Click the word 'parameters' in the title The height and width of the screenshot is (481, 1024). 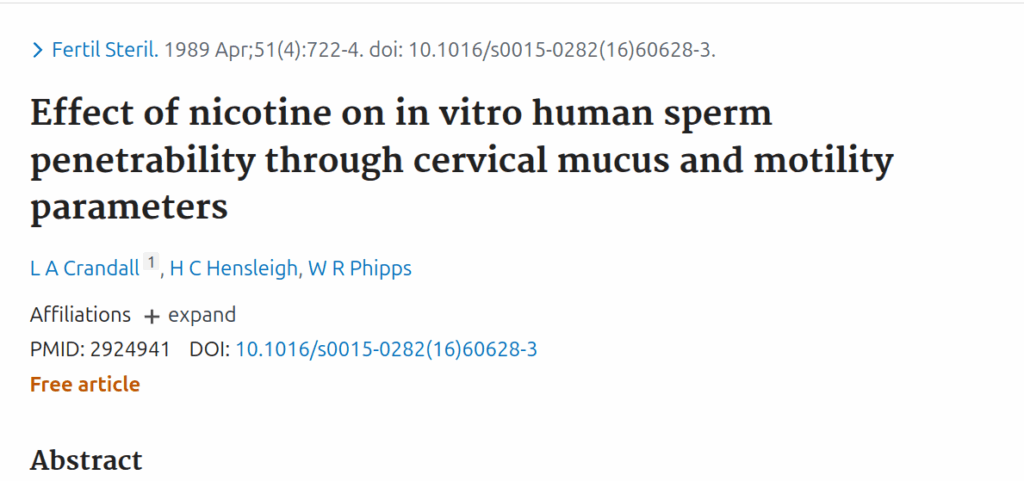[x=129, y=207]
